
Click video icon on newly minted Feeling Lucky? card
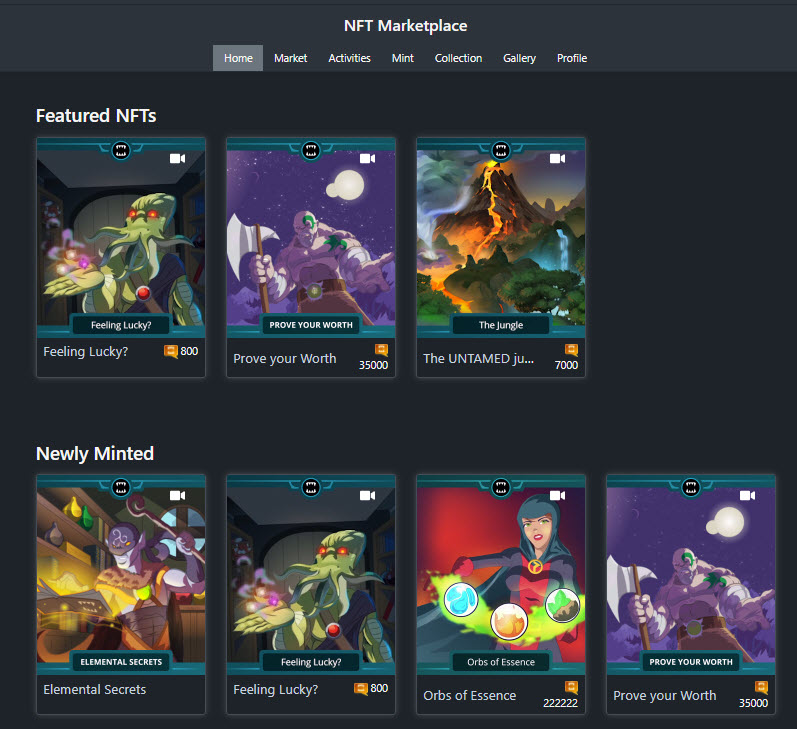[x=367, y=496]
